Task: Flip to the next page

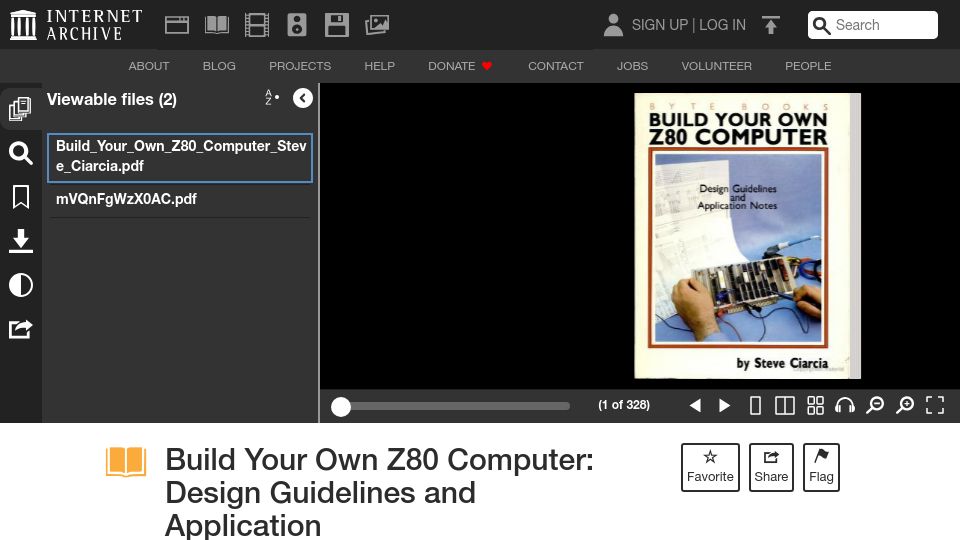Action: [x=724, y=405]
